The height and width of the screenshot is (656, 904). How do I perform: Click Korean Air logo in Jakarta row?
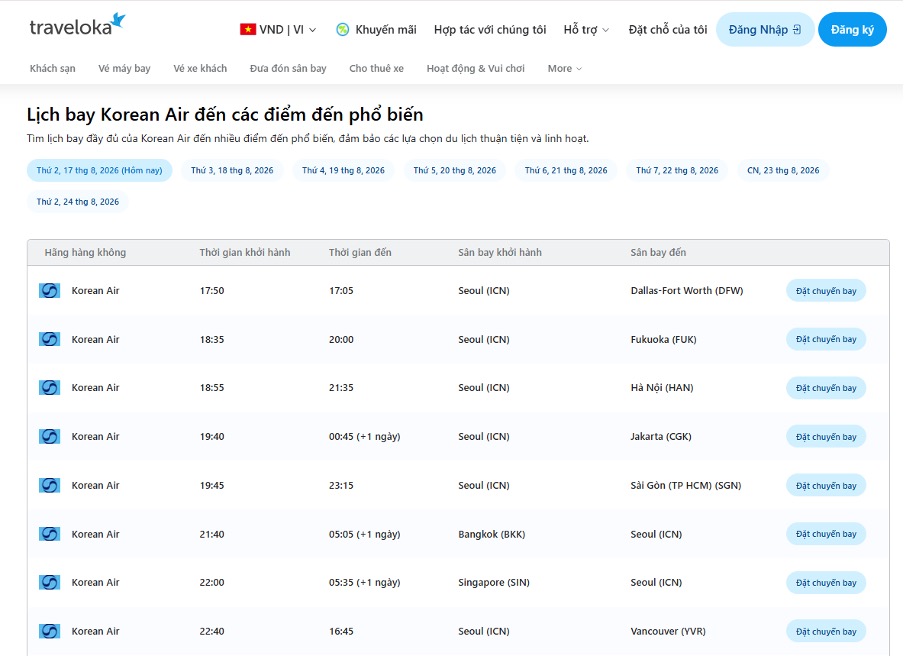point(50,437)
